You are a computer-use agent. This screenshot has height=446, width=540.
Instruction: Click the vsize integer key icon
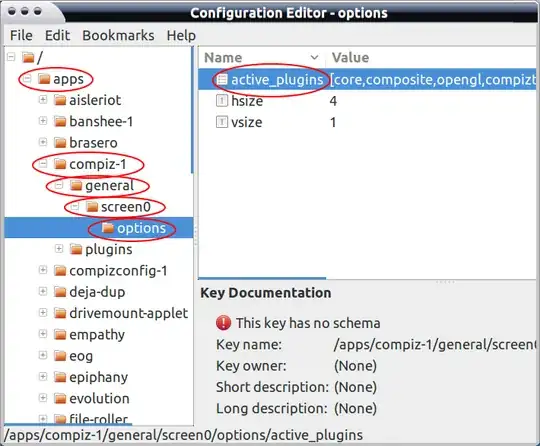coord(222,122)
